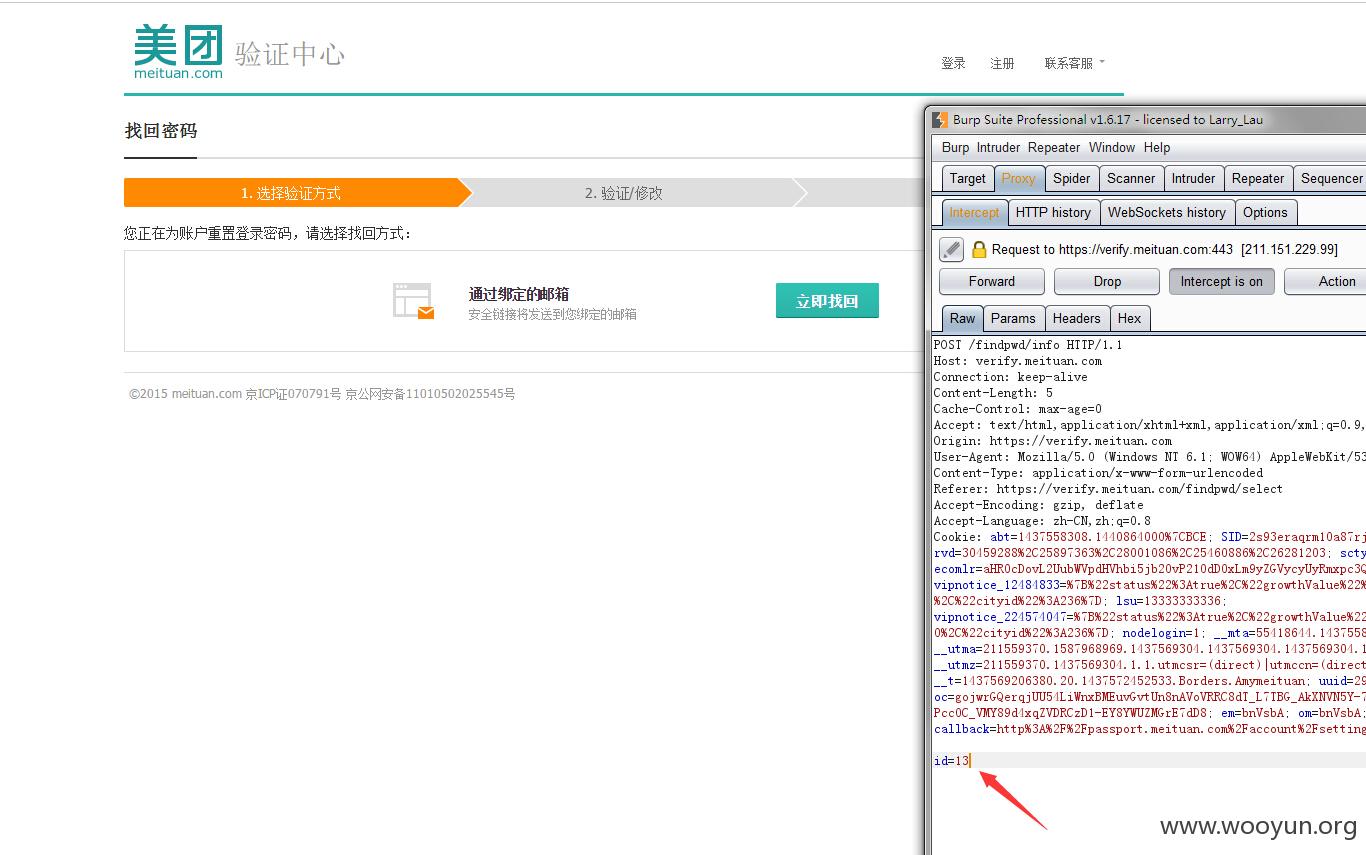Click the email envelope window icon
The height and width of the screenshot is (855, 1366).
click(413, 301)
